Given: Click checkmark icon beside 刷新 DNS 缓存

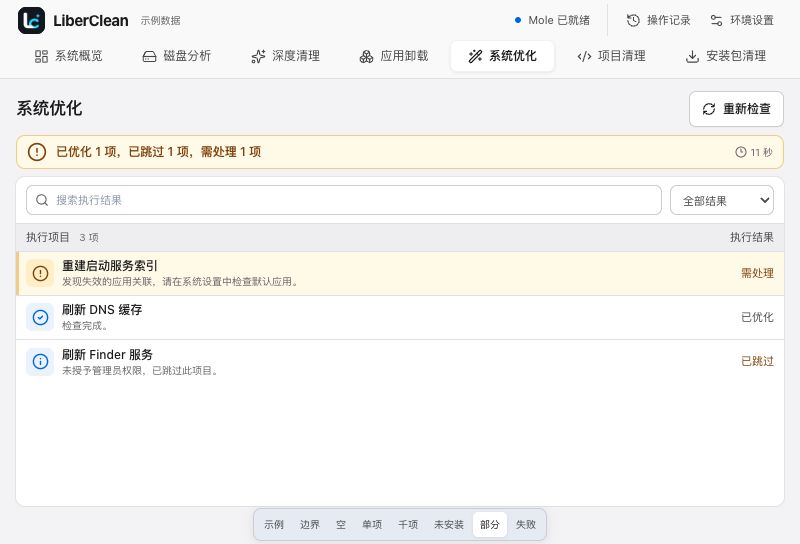Looking at the screenshot, I should click(x=40, y=317).
